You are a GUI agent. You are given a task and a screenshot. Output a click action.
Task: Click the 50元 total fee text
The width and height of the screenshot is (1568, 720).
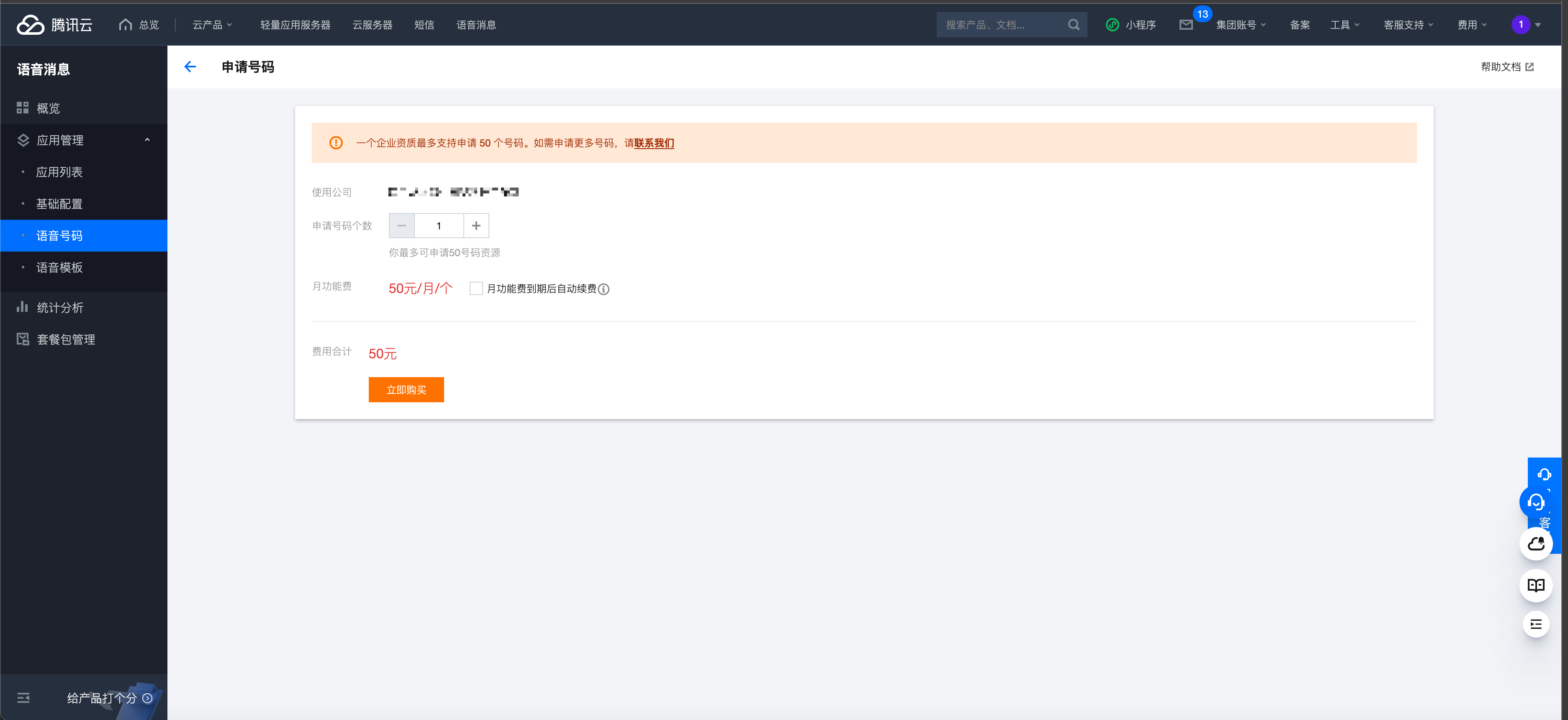pos(382,354)
